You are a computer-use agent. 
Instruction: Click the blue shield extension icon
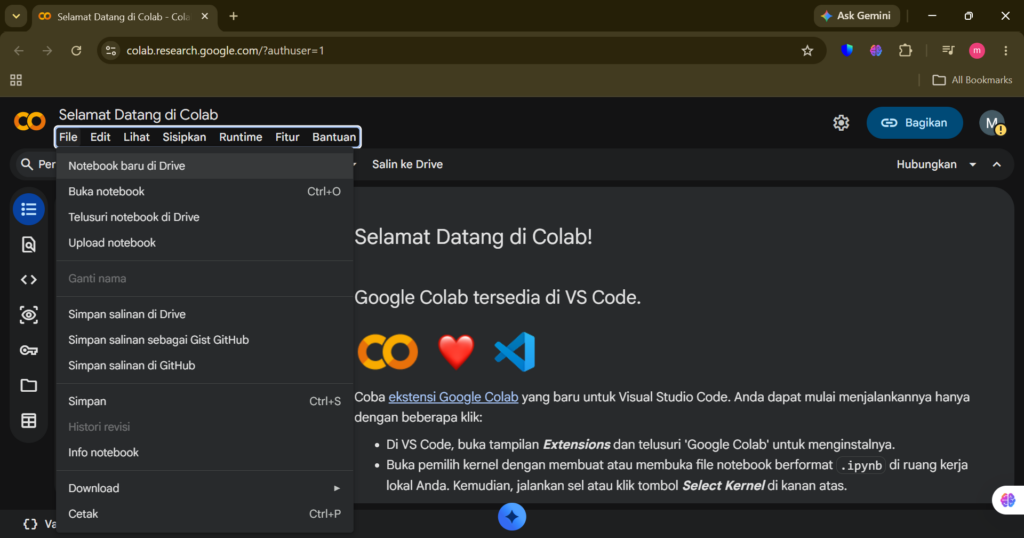pos(847,50)
